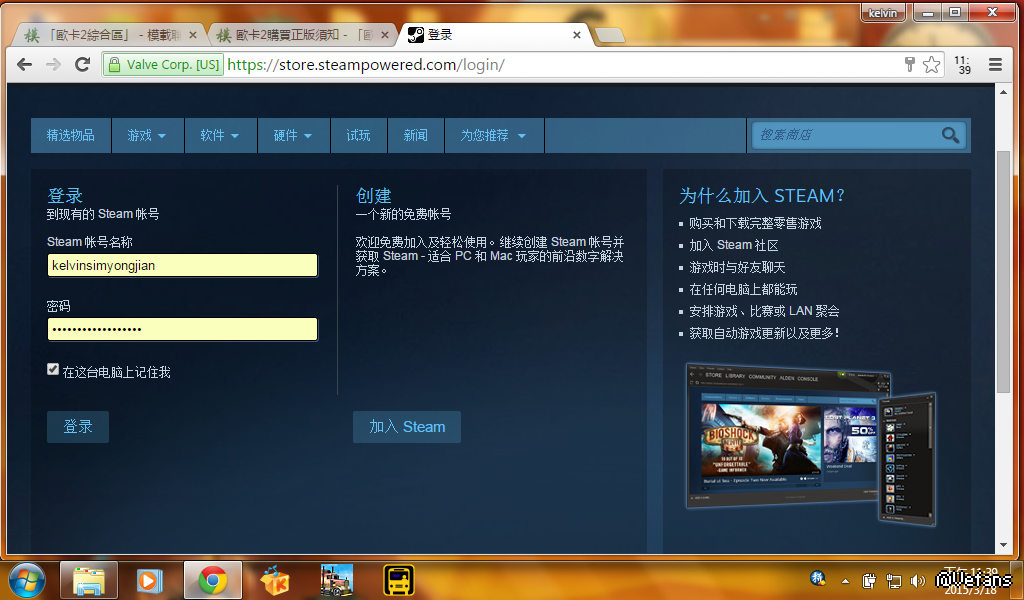Click the 安排游戏、比赛或 LAN 聚会 text
This screenshot has height=600, width=1024.
click(764, 311)
